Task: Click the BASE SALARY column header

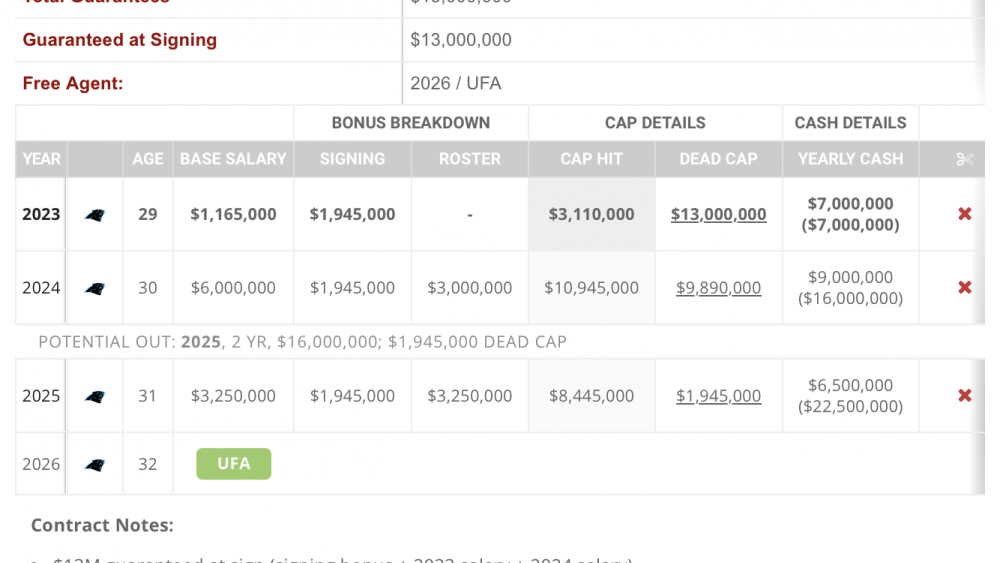Action: [x=233, y=159]
